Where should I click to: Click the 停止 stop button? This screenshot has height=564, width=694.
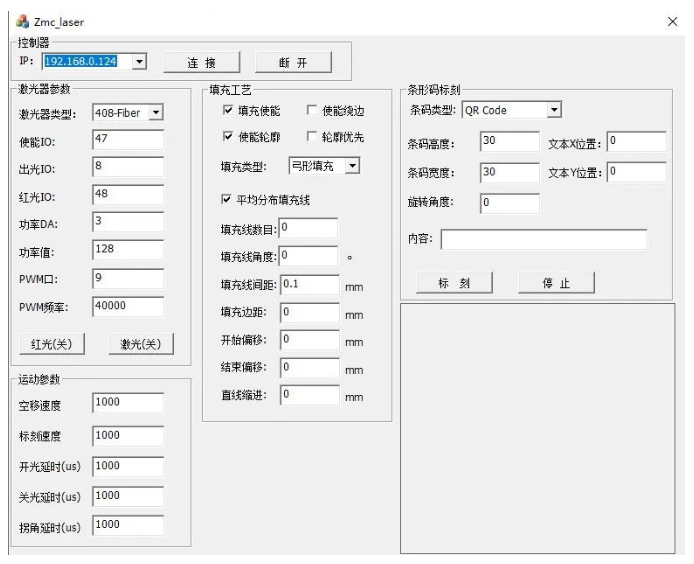pyautogui.click(x=556, y=283)
